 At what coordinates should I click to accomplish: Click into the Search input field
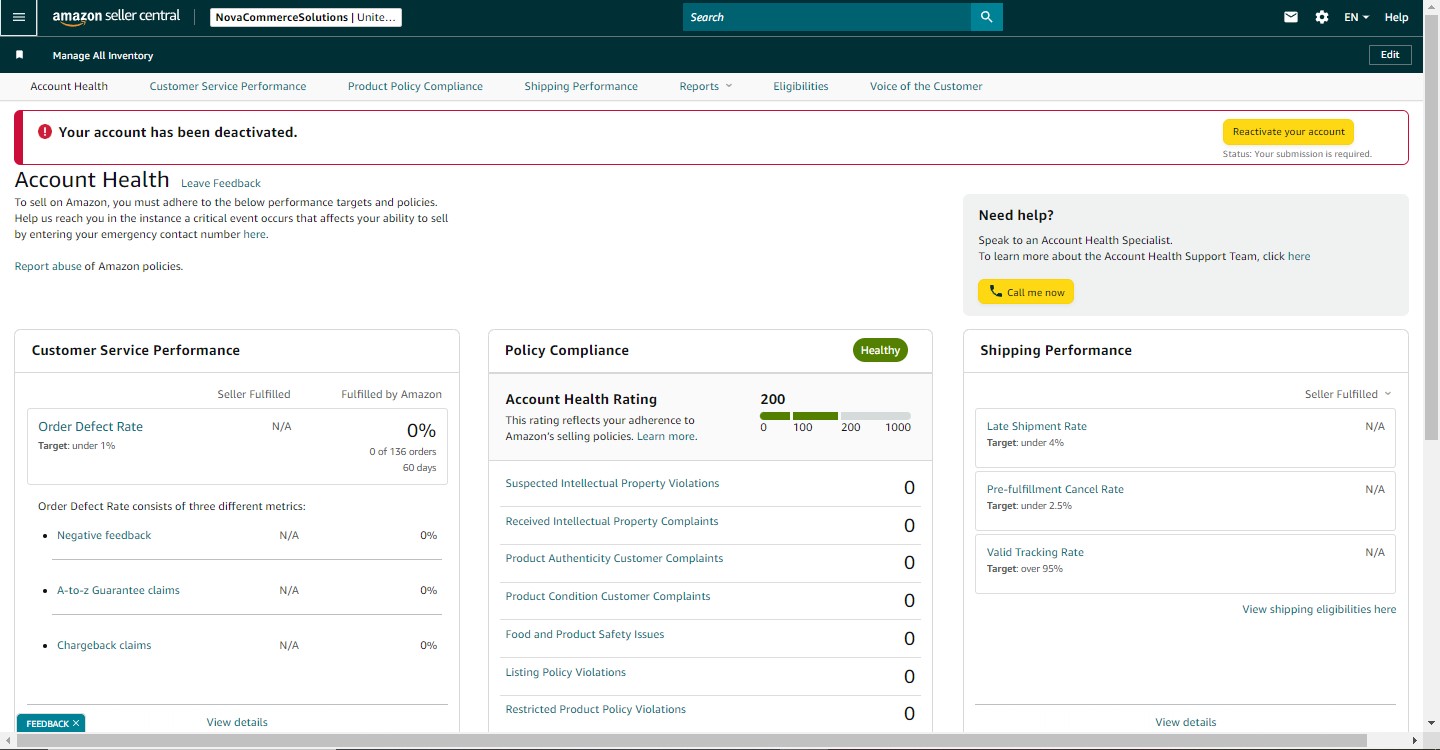click(827, 17)
